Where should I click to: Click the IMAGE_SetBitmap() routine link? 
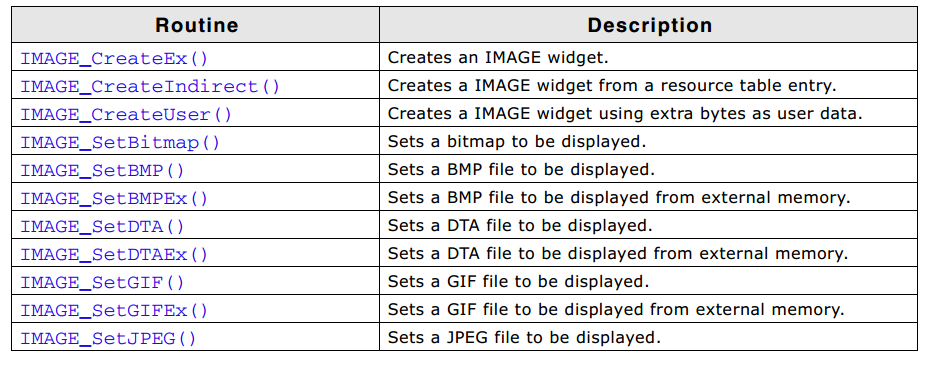[120, 143]
